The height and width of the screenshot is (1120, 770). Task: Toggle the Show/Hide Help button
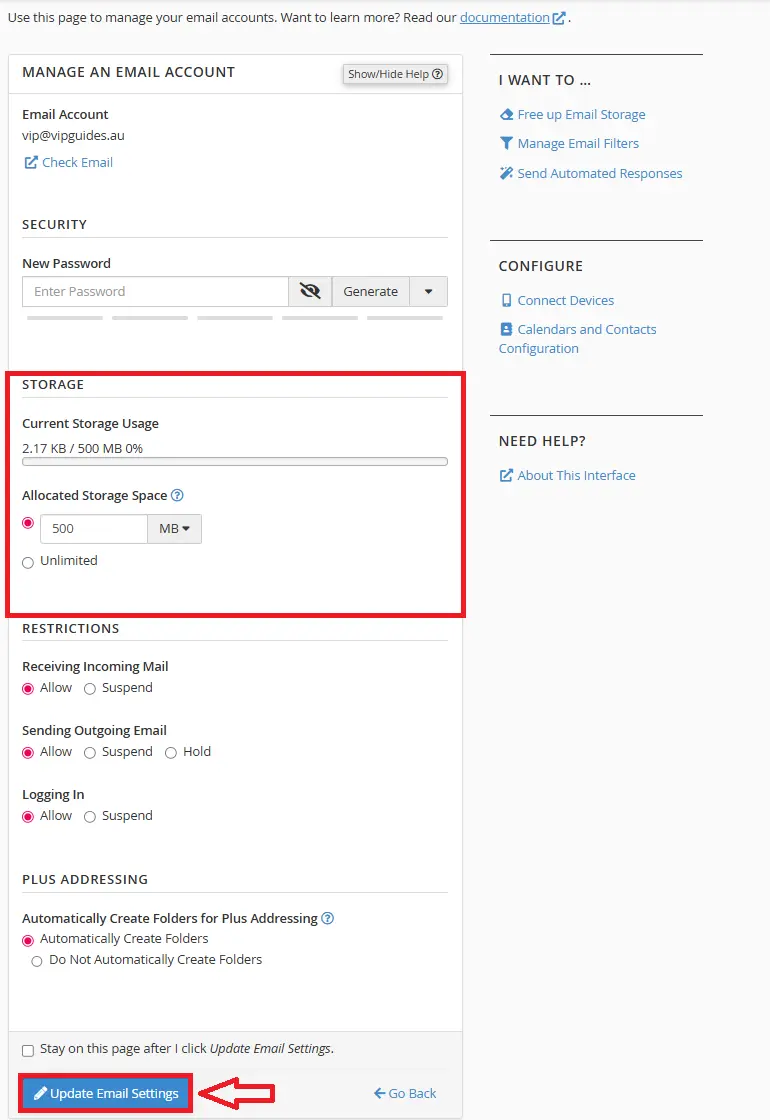click(395, 74)
